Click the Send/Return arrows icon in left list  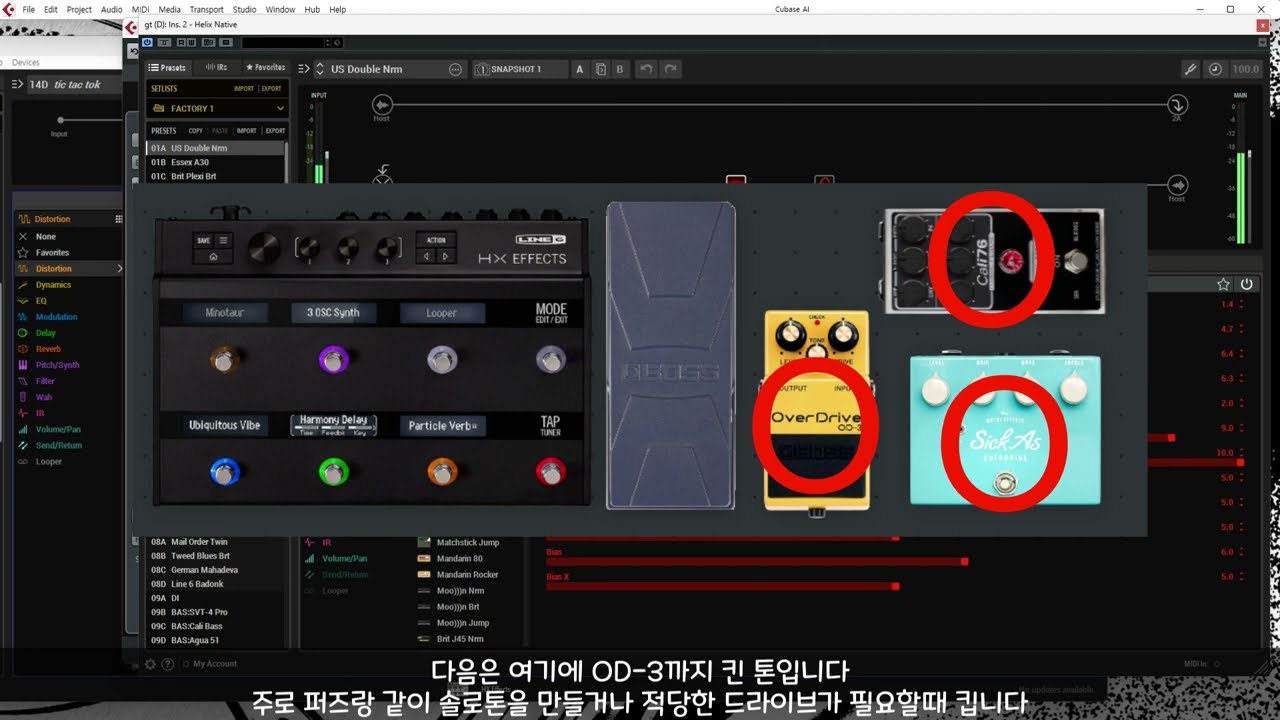pos(23,445)
